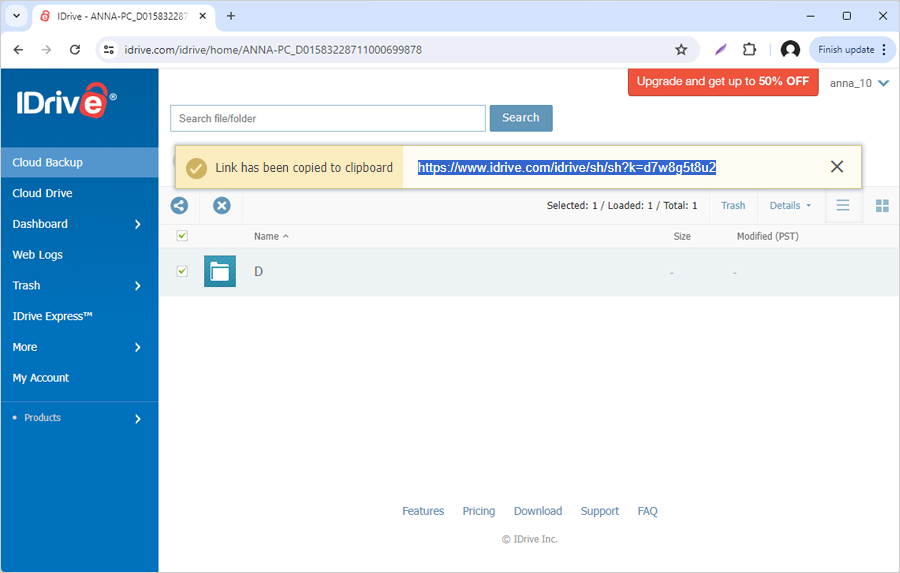Open the D folder icon
The height and width of the screenshot is (573, 900).
tap(220, 271)
